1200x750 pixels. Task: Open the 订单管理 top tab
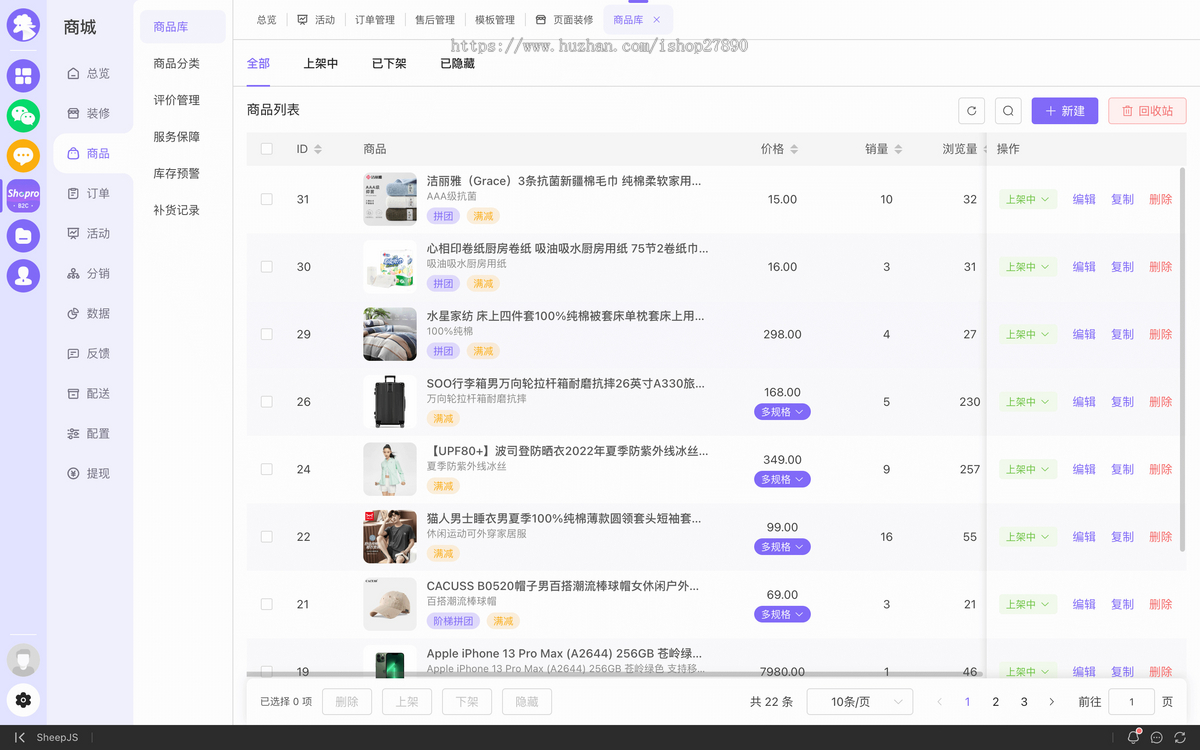(x=375, y=20)
